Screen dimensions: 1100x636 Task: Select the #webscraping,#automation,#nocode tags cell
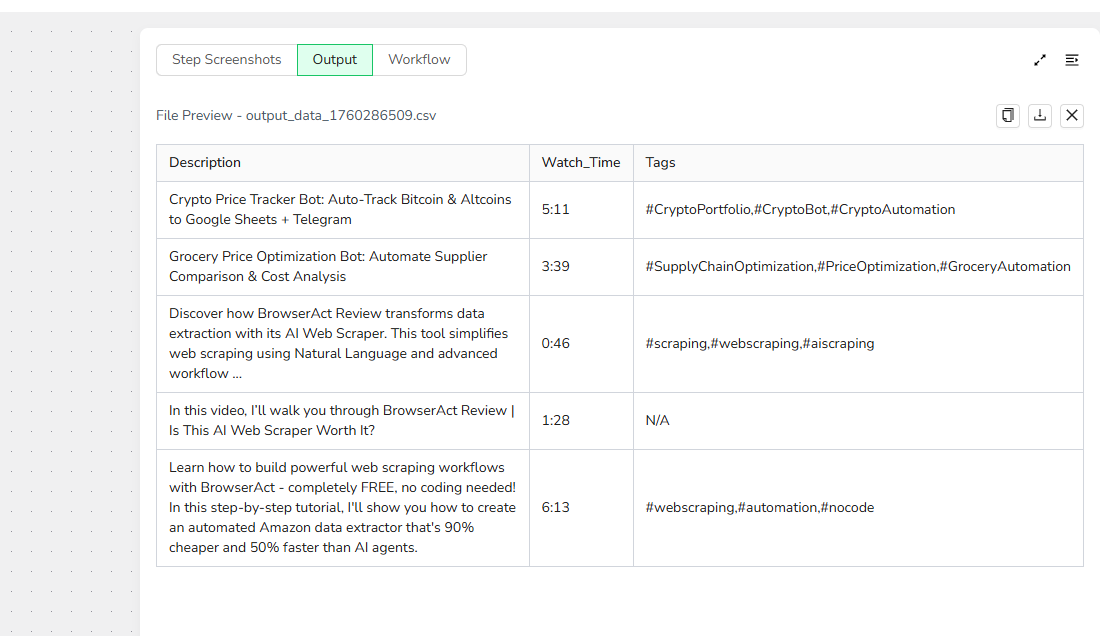click(x=760, y=508)
